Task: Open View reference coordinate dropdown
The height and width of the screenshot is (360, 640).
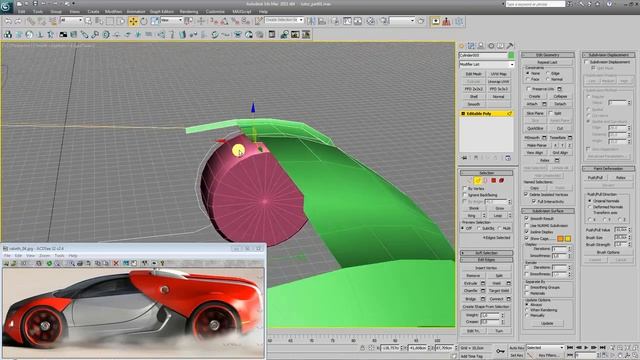Action: (x=171, y=20)
